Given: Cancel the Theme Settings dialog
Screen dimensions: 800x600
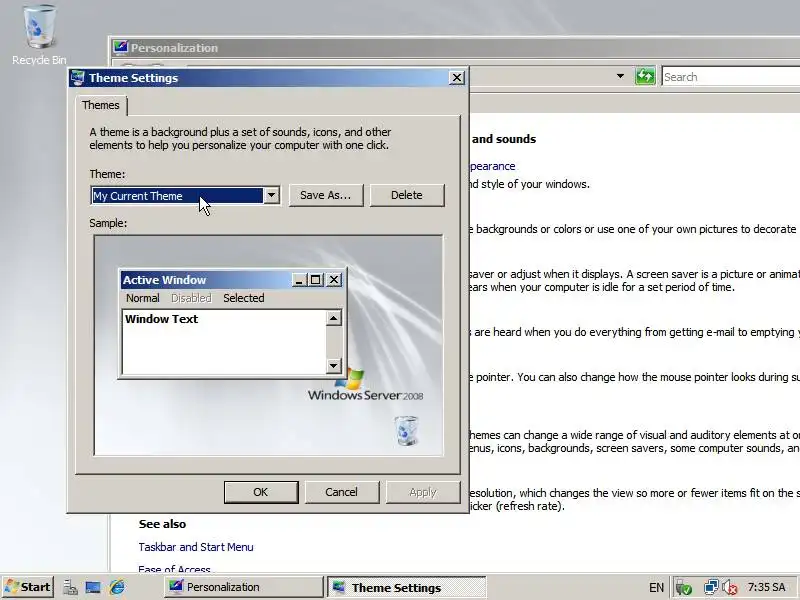Looking at the screenshot, I should 341,492.
